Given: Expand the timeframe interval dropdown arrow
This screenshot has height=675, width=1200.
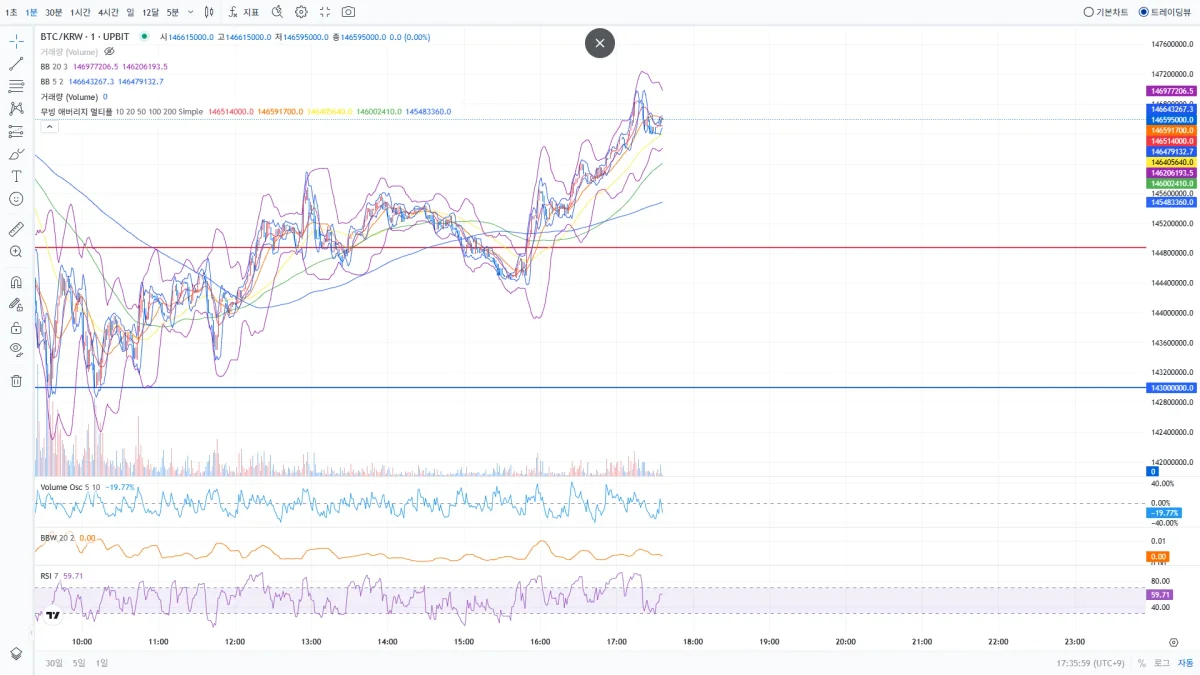Looking at the screenshot, I should click(x=190, y=12).
